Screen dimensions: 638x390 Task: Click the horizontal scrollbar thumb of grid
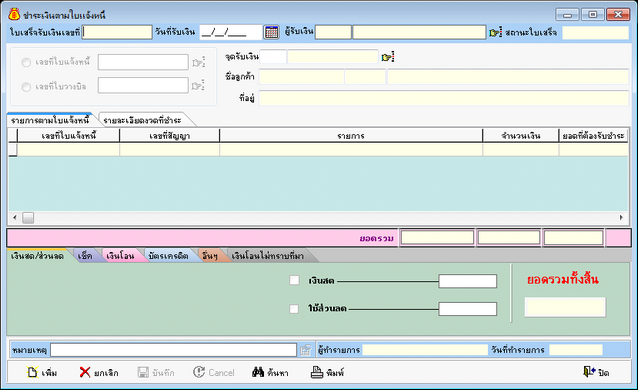28,217
